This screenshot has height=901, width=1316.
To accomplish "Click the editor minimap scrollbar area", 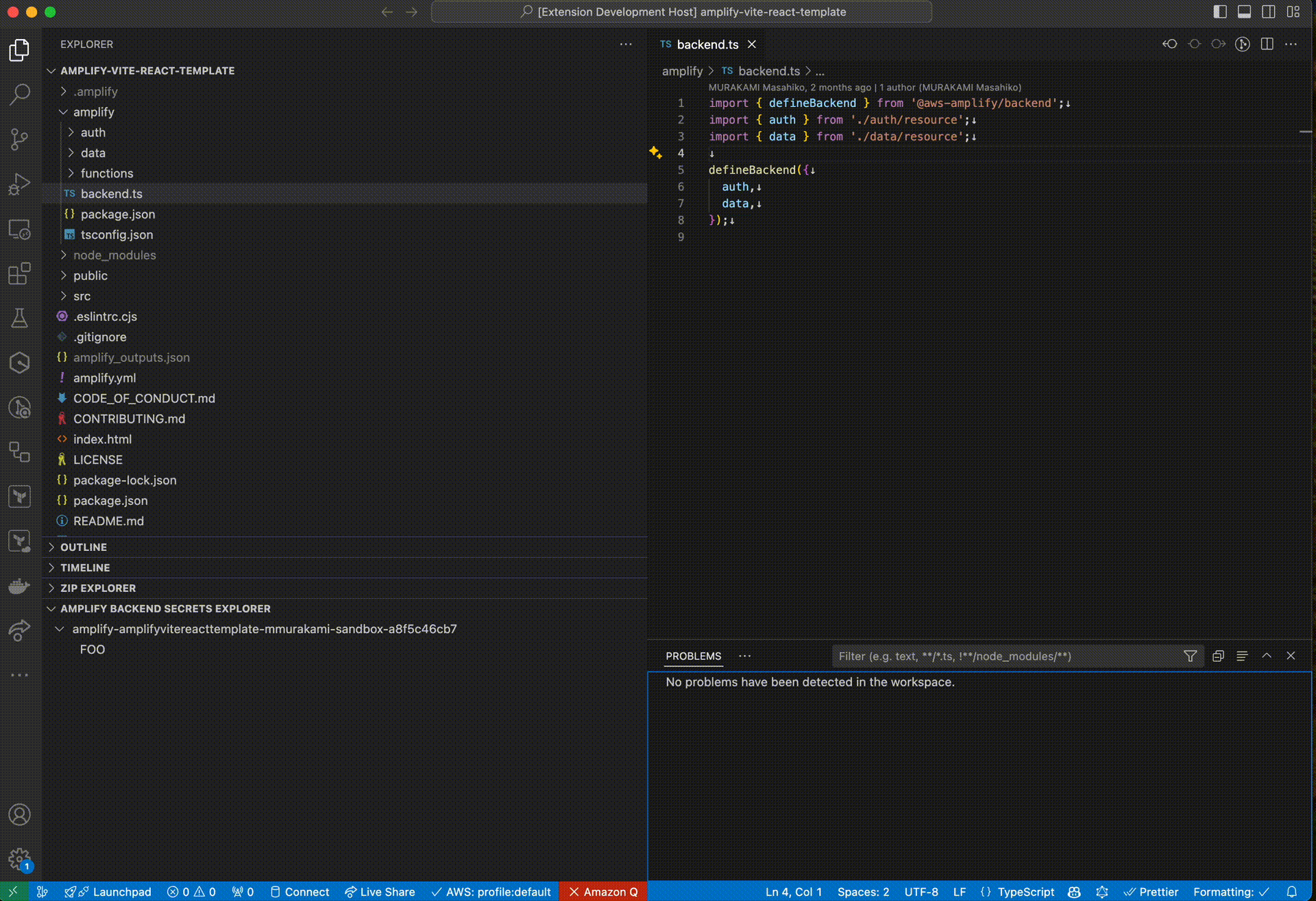I will tap(1304, 274).
